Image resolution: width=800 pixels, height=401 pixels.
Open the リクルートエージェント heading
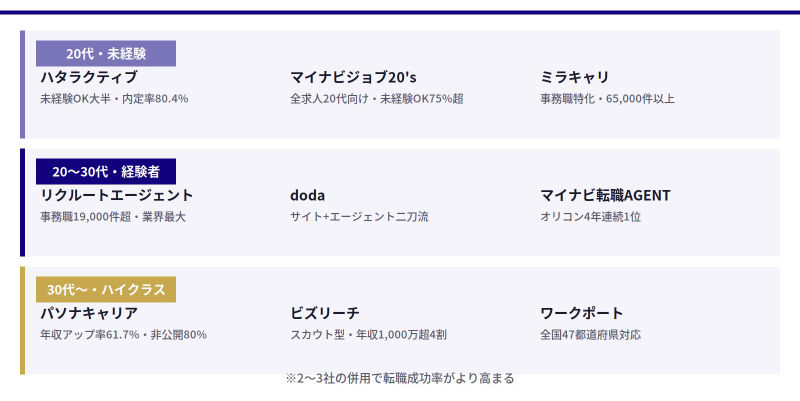click(x=117, y=195)
